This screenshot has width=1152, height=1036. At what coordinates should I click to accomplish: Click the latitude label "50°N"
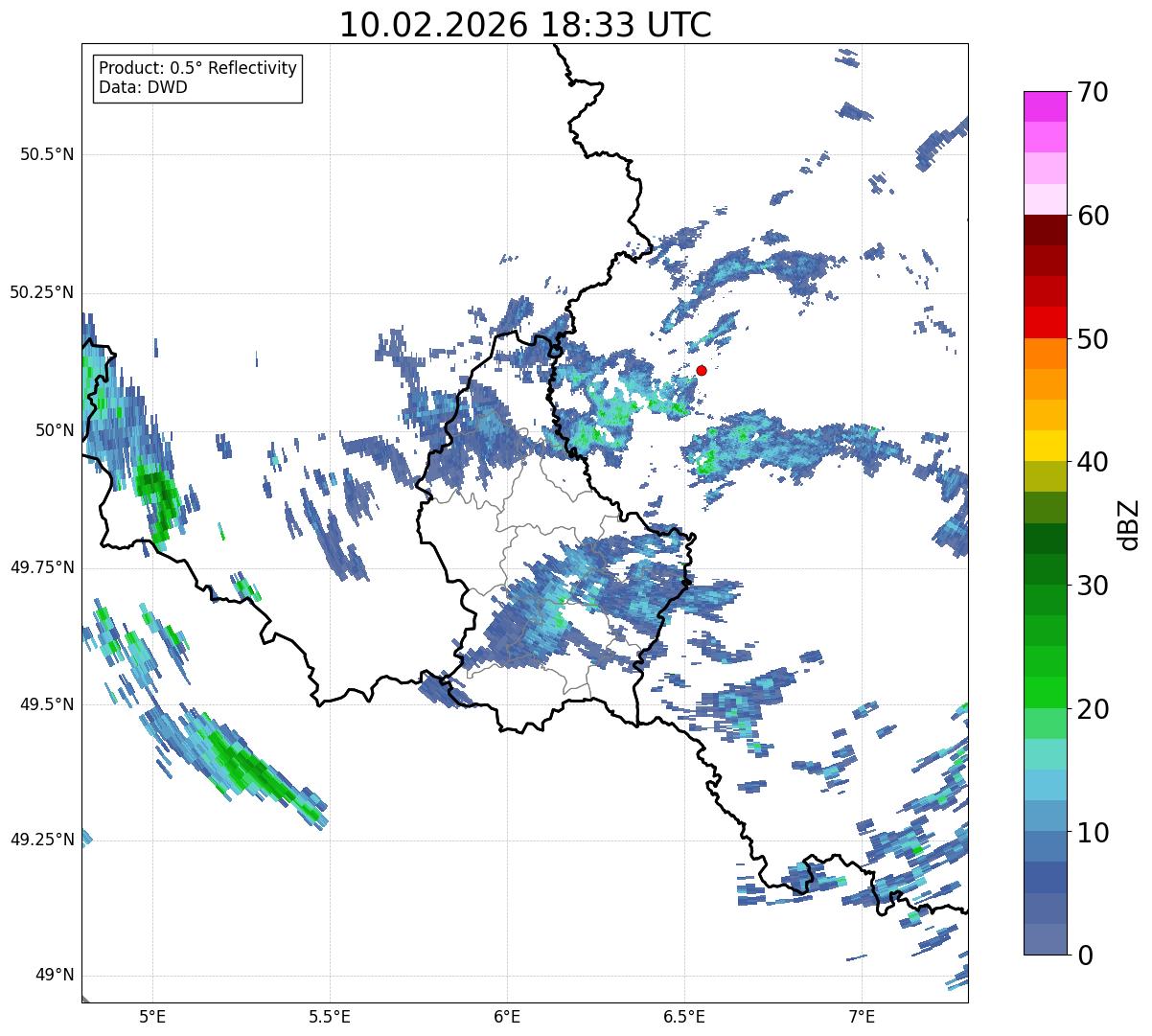pyautogui.click(x=55, y=430)
